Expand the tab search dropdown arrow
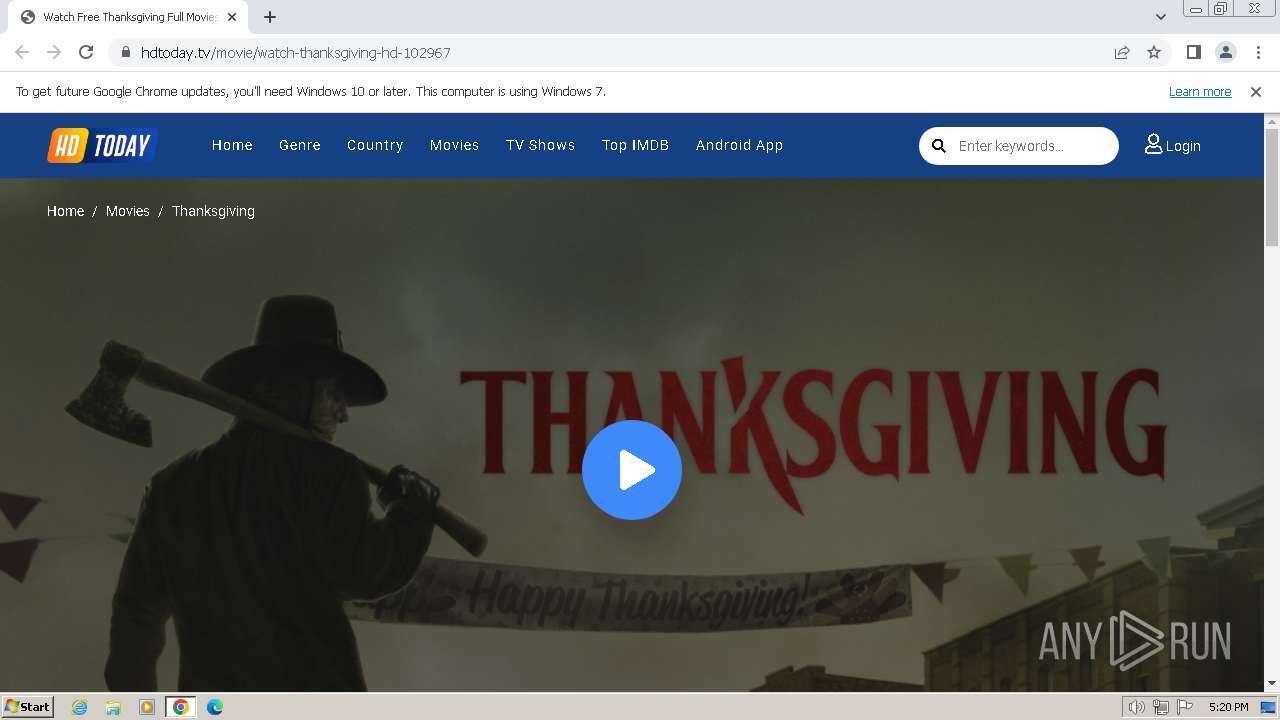The image size is (1280, 720). (x=1160, y=17)
